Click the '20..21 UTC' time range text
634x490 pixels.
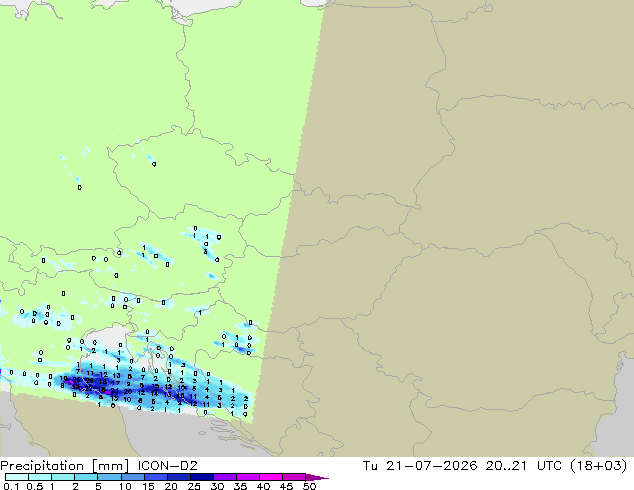tap(524, 466)
